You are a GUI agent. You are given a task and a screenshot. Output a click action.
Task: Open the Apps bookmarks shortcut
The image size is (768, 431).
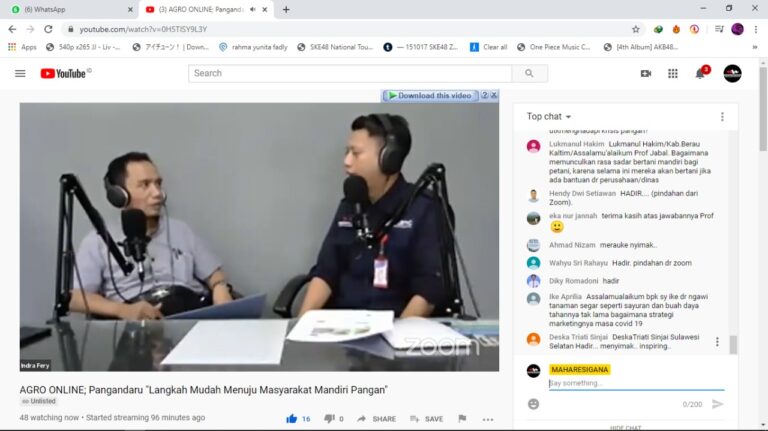22,47
